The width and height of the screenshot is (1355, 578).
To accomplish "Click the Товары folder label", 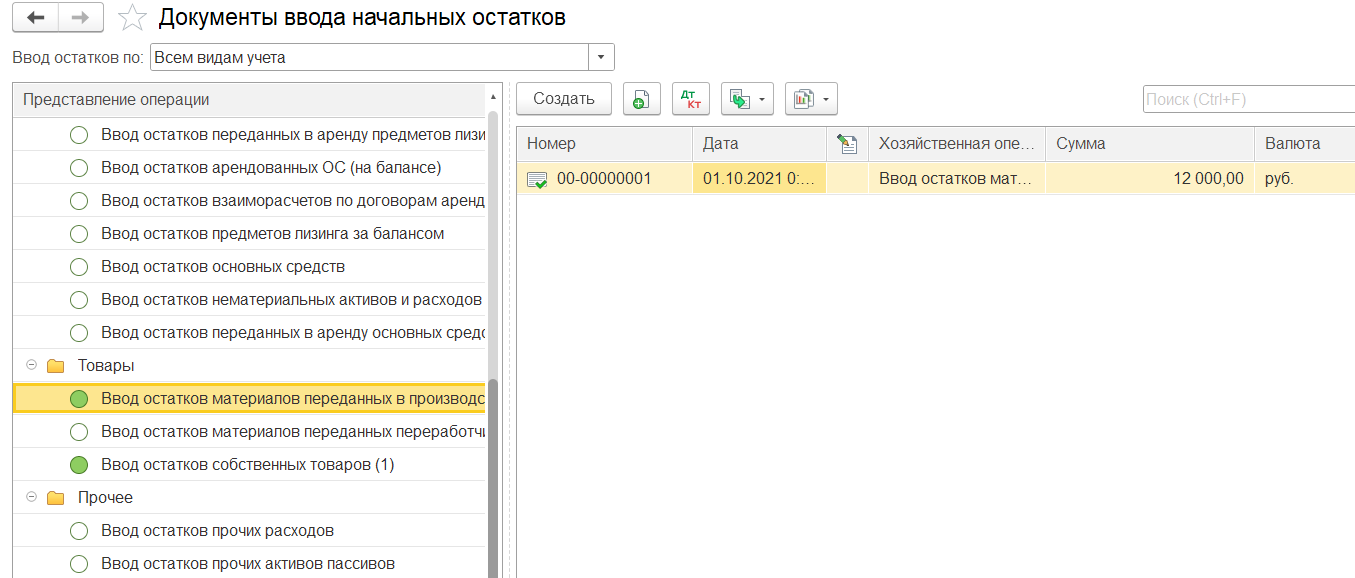I will click(106, 366).
